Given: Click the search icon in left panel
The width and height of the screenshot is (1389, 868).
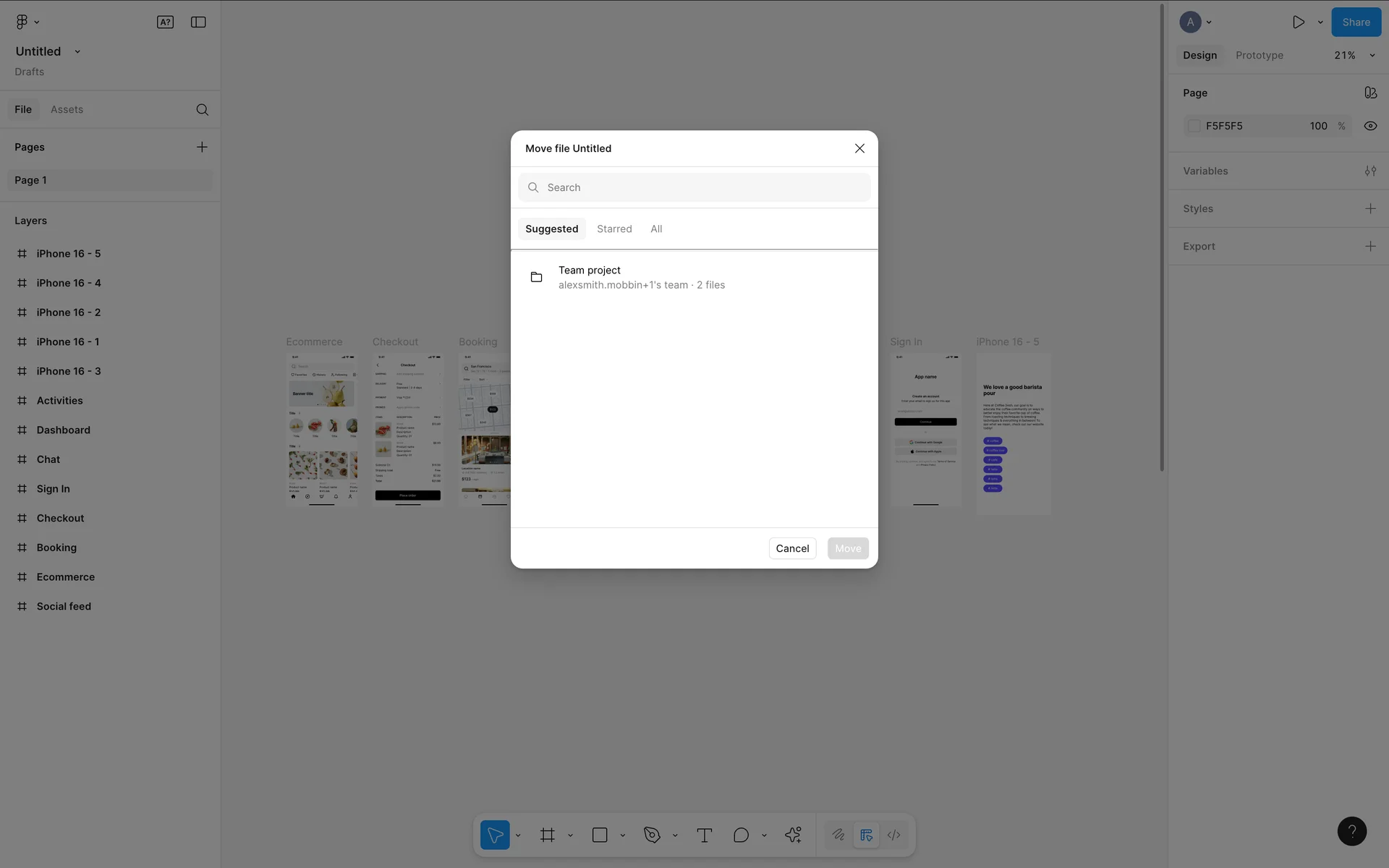Looking at the screenshot, I should pyautogui.click(x=202, y=109).
